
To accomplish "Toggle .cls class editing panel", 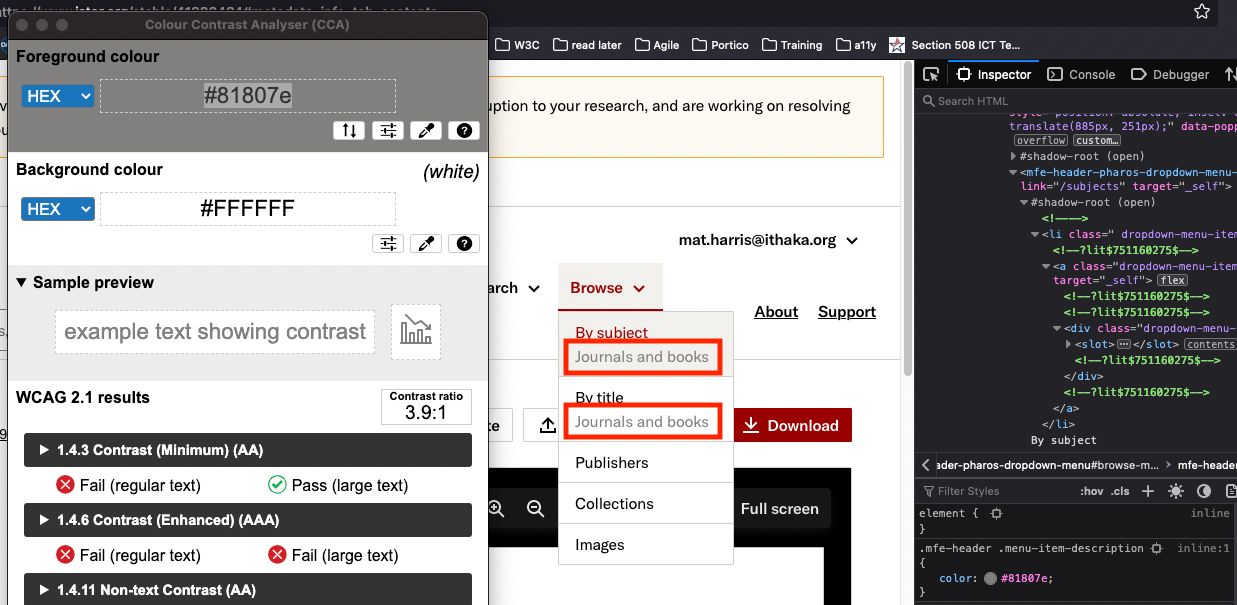I will coord(1120,491).
